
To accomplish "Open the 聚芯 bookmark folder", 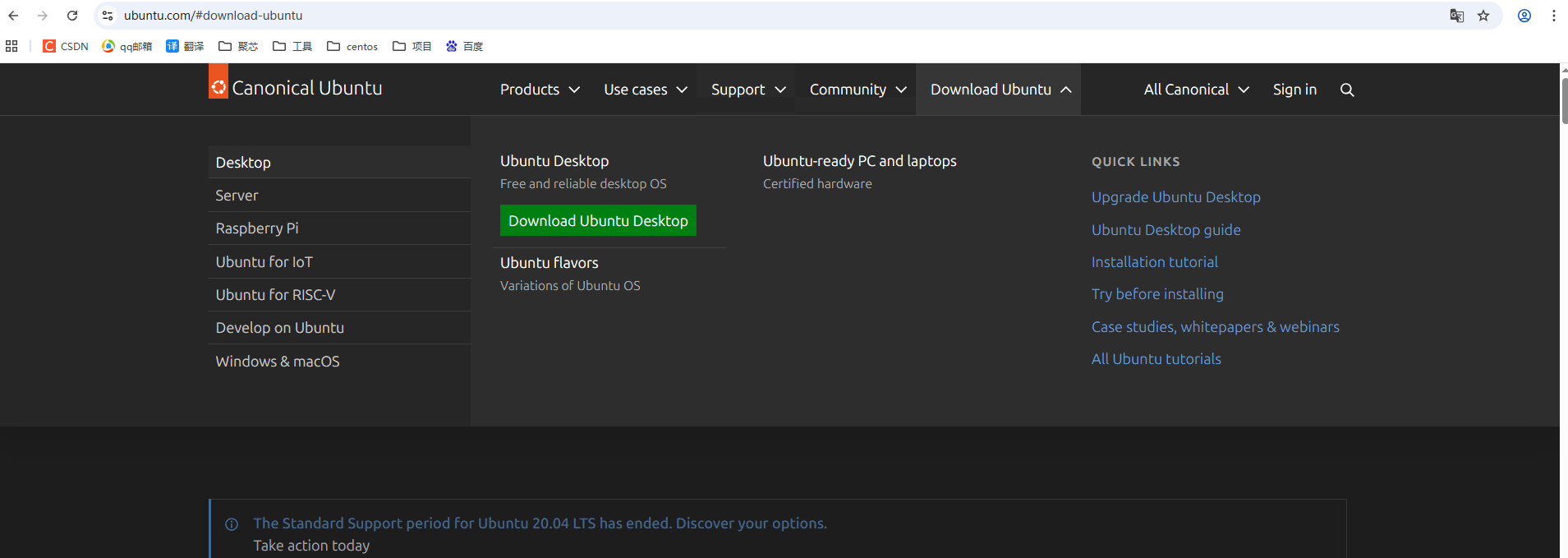I will click(x=238, y=46).
